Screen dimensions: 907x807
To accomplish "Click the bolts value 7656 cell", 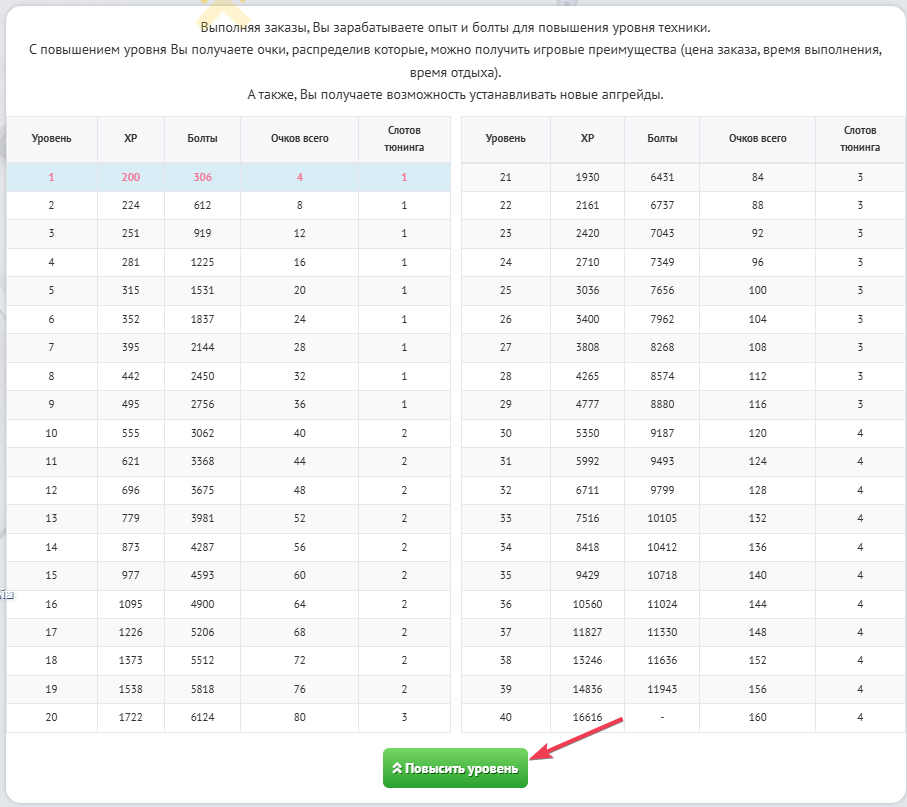I will click(662, 290).
